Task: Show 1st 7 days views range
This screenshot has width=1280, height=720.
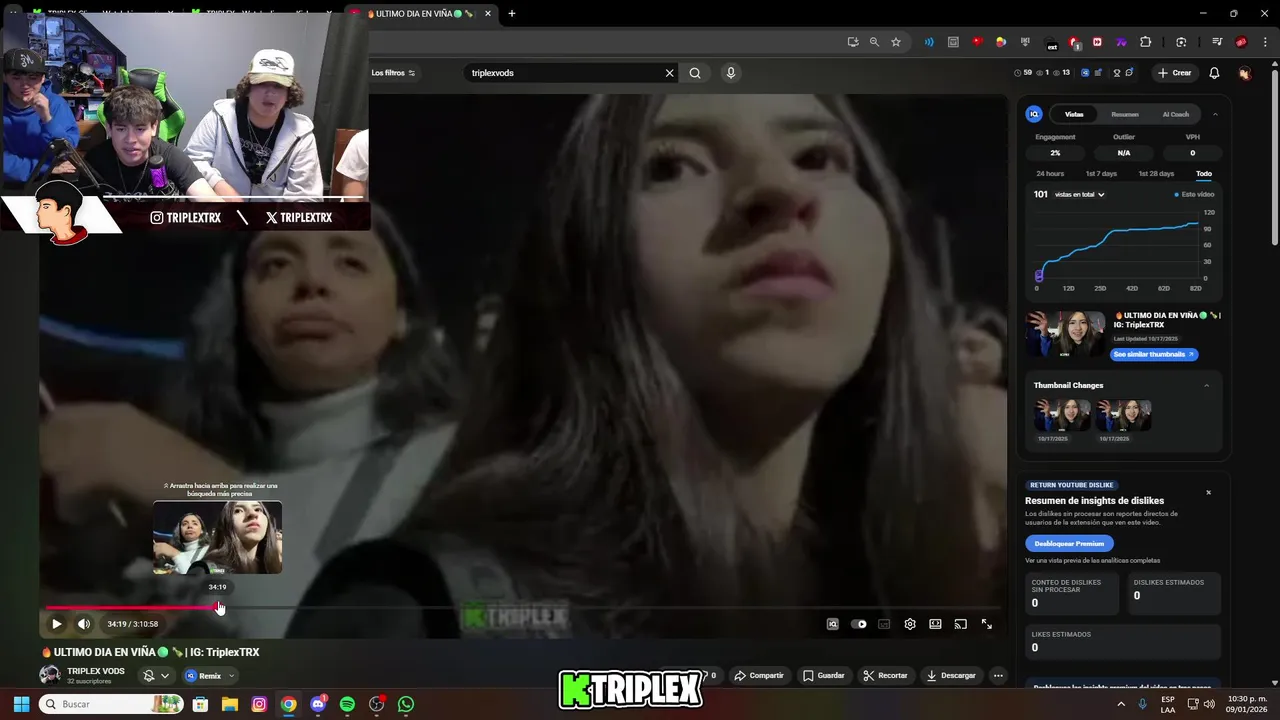Action: click(x=1101, y=174)
